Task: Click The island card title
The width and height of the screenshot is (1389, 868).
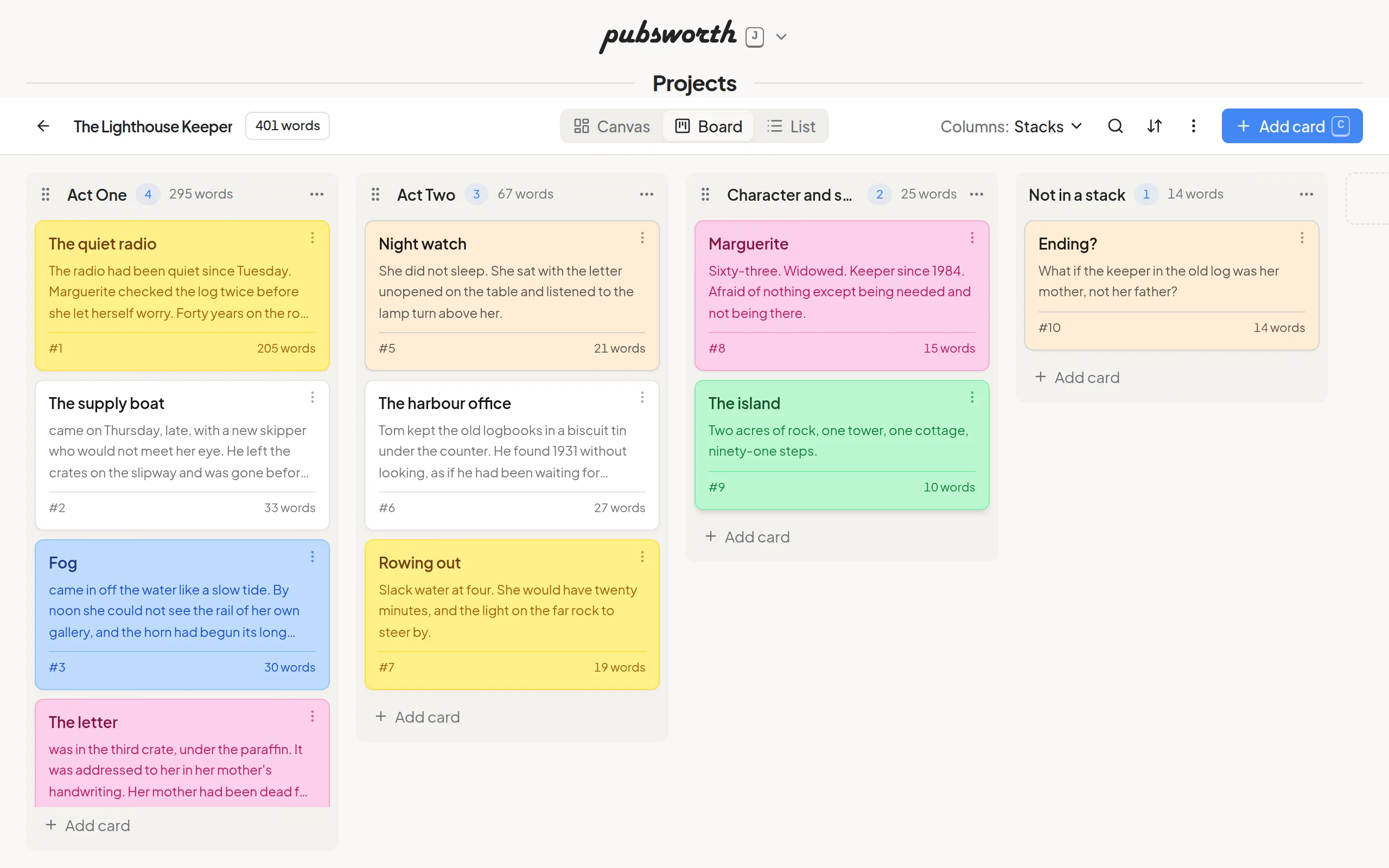Action: 744,403
